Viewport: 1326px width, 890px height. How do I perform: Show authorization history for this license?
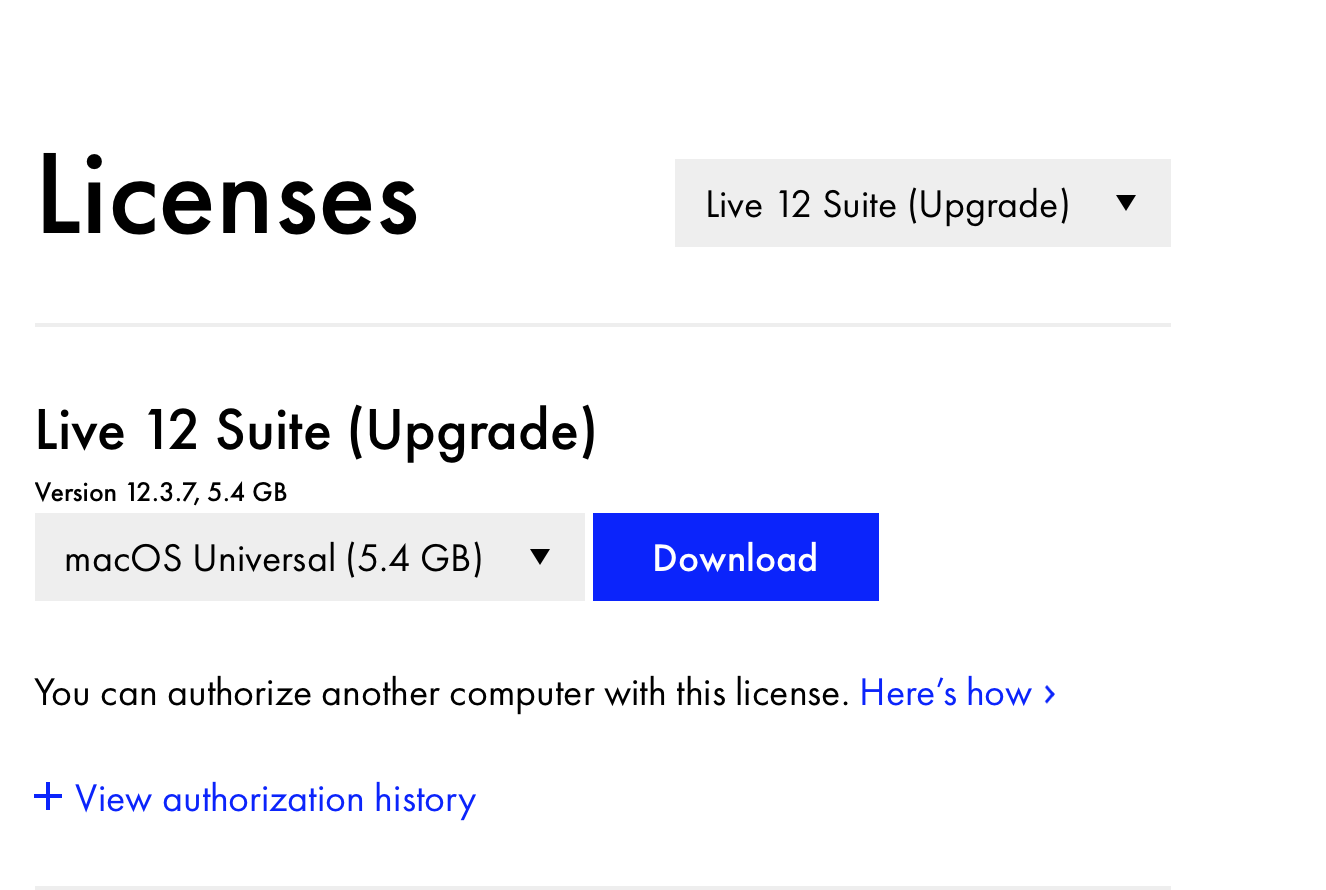tap(255, 798)
